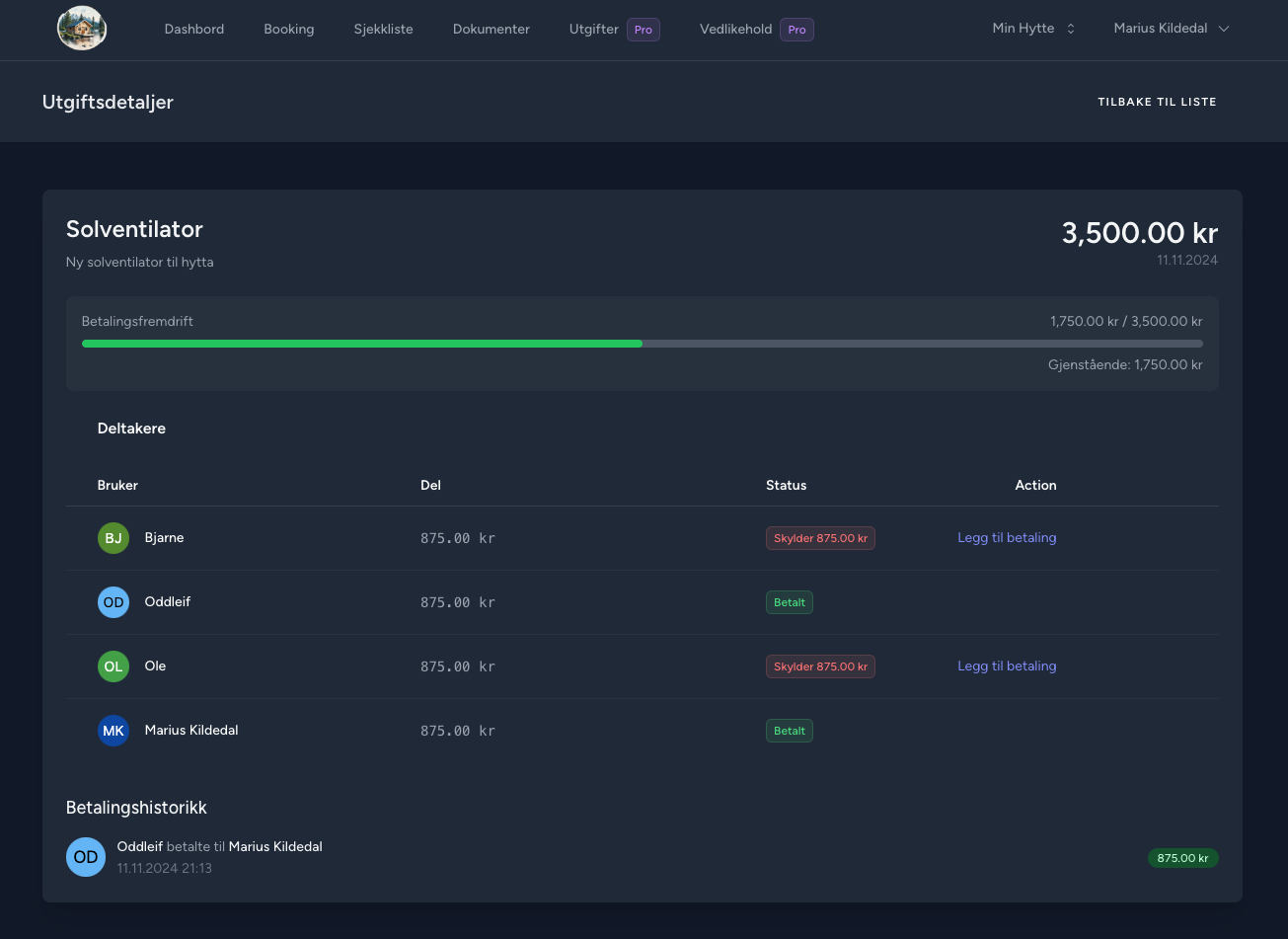Open the Marius Kildedal user menu
This screenshot has width=1288, height=939.
point(1172,29)
